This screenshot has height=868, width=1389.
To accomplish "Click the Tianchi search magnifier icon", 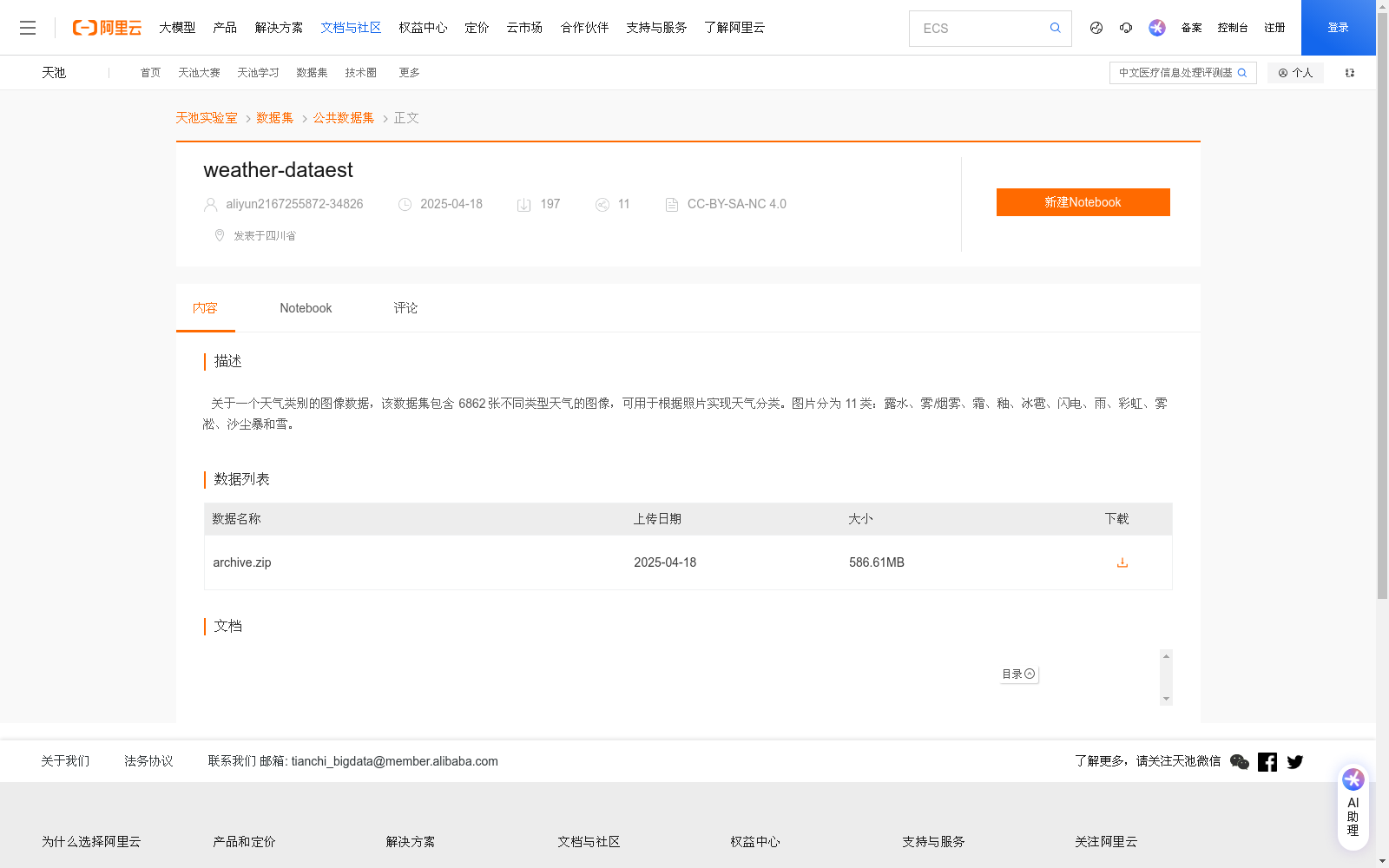I will point(1242,73).
